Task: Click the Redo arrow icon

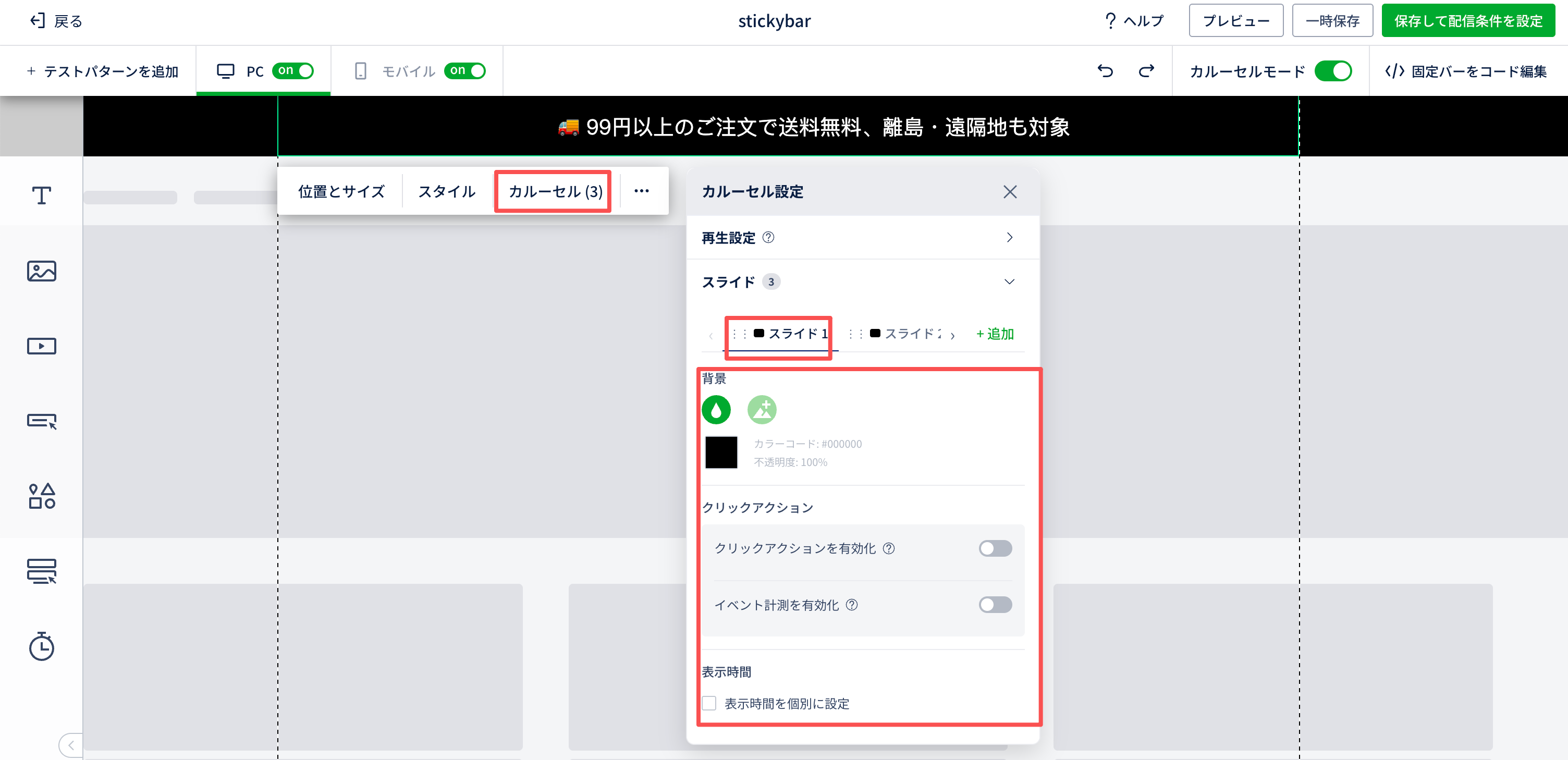Action: point(1146,71)
